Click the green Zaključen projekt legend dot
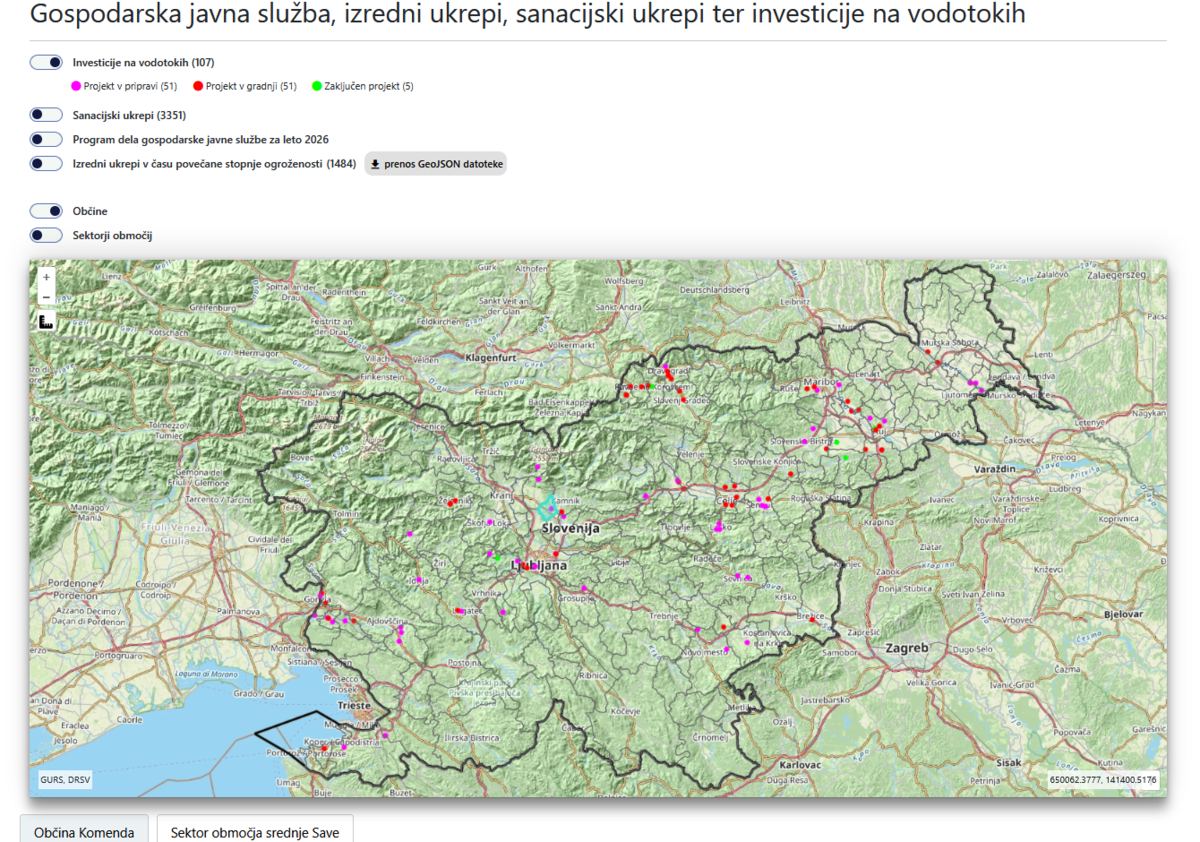 317,86
